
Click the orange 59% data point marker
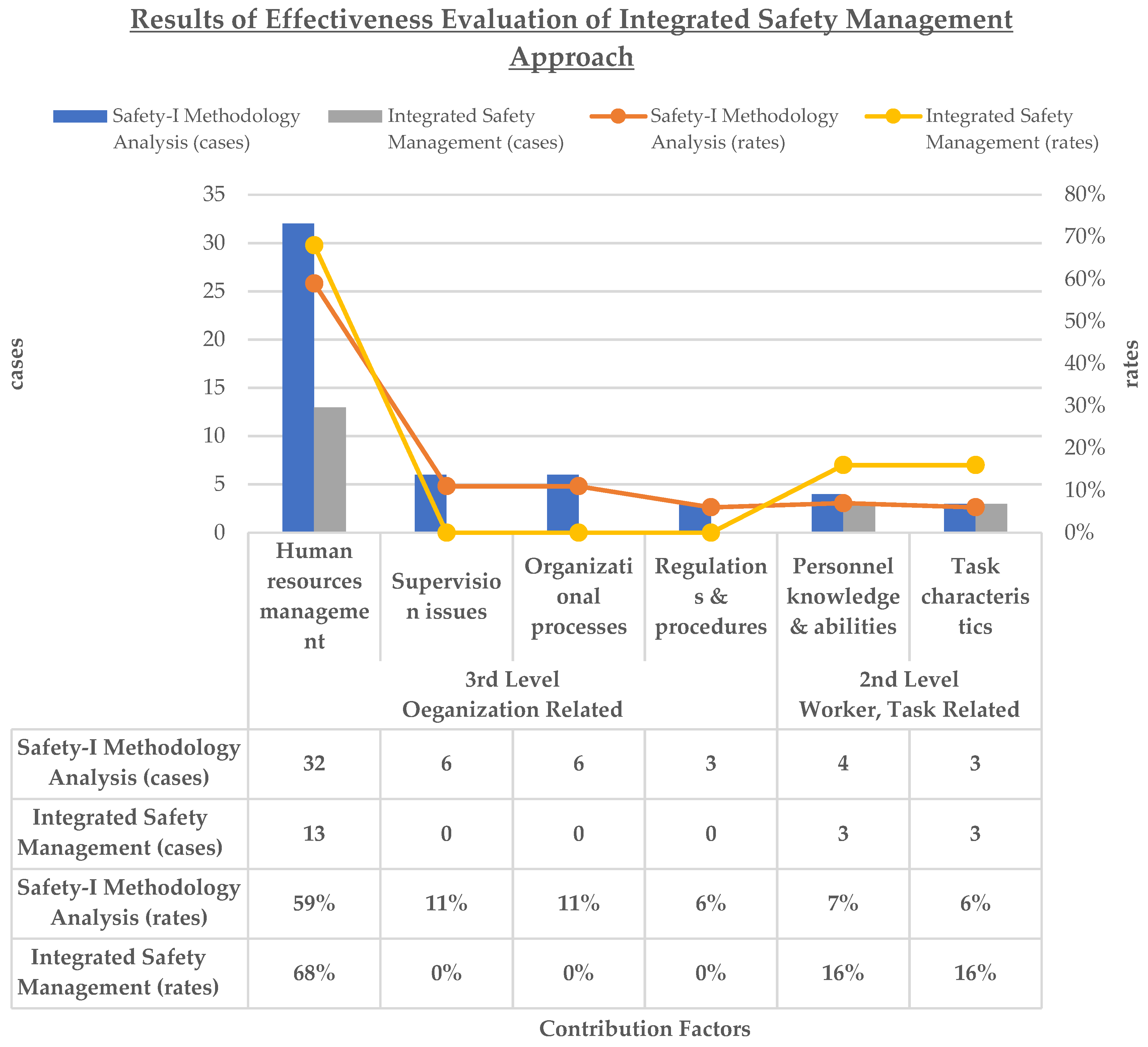coord(314,284)
